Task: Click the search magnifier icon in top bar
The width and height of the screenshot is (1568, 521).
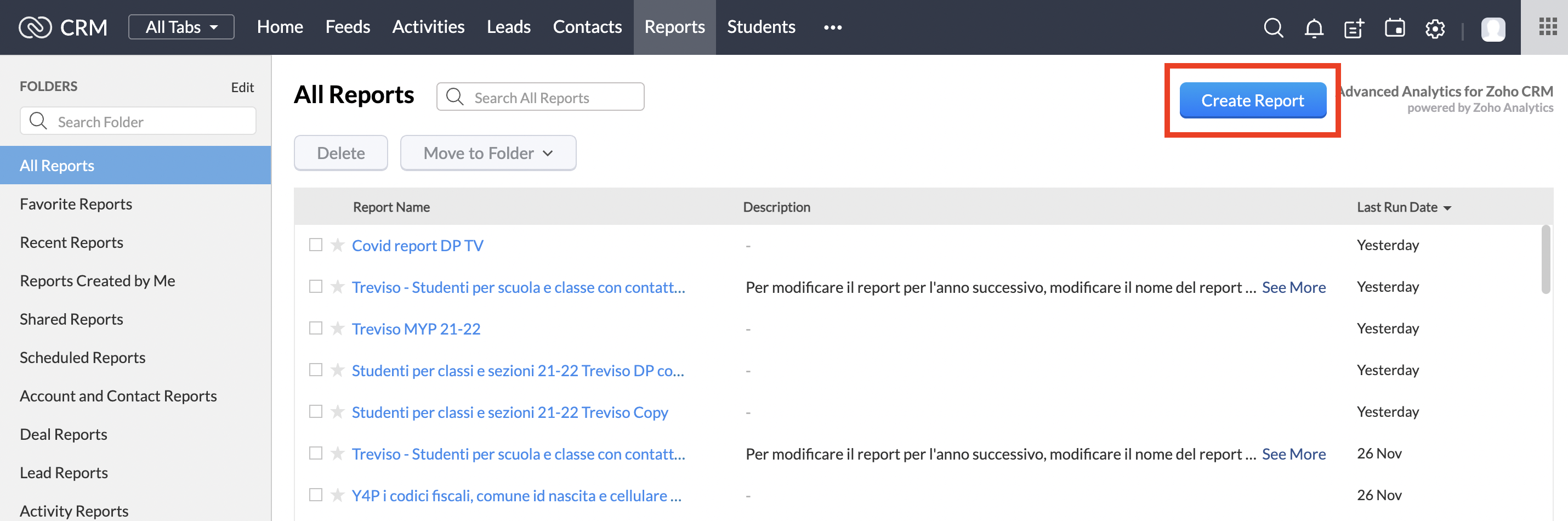Action: pos(1273,28)
